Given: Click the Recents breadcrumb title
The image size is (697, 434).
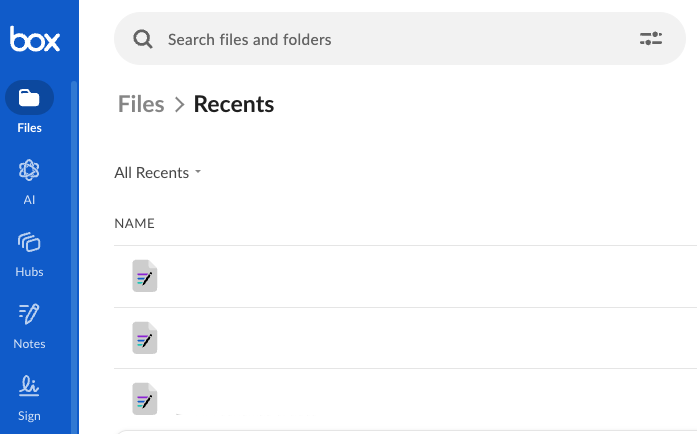Looking at the screenshot, I should click(x=234, y=104).
